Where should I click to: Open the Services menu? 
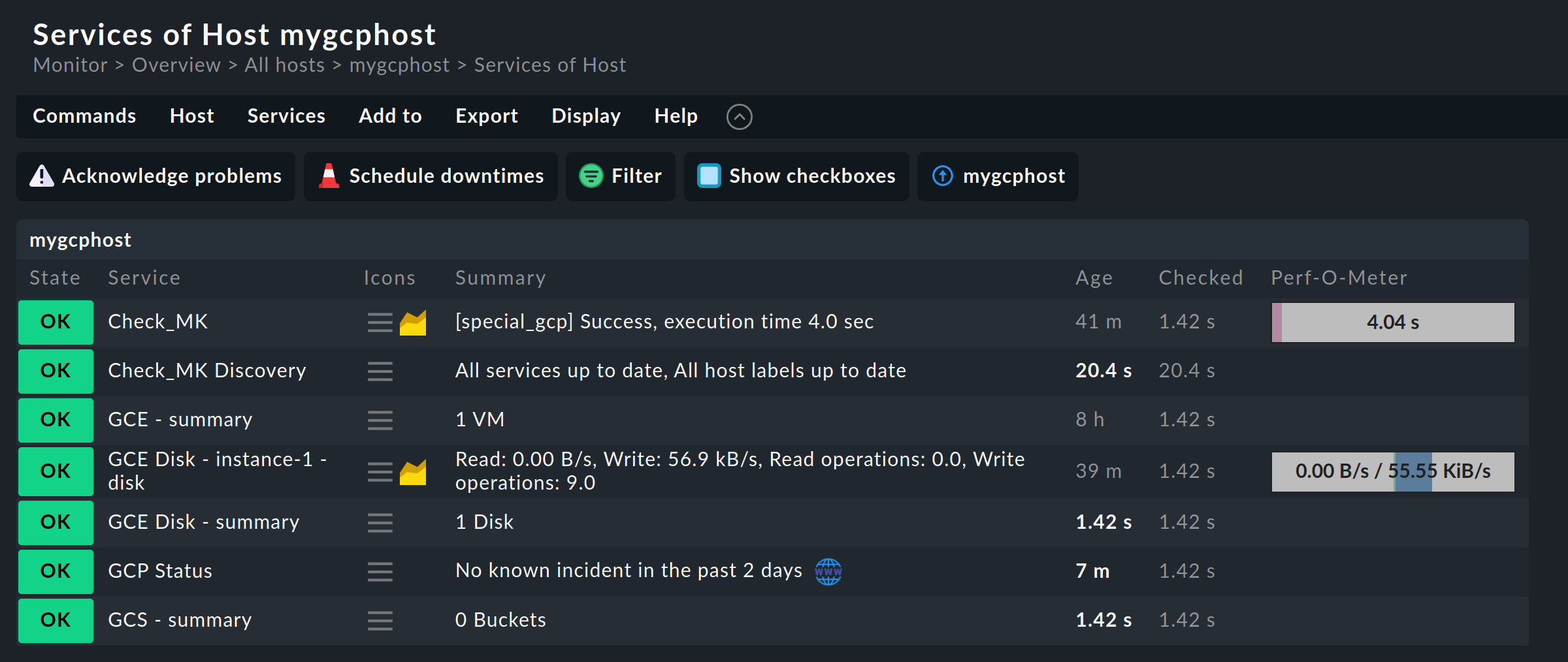286,116
